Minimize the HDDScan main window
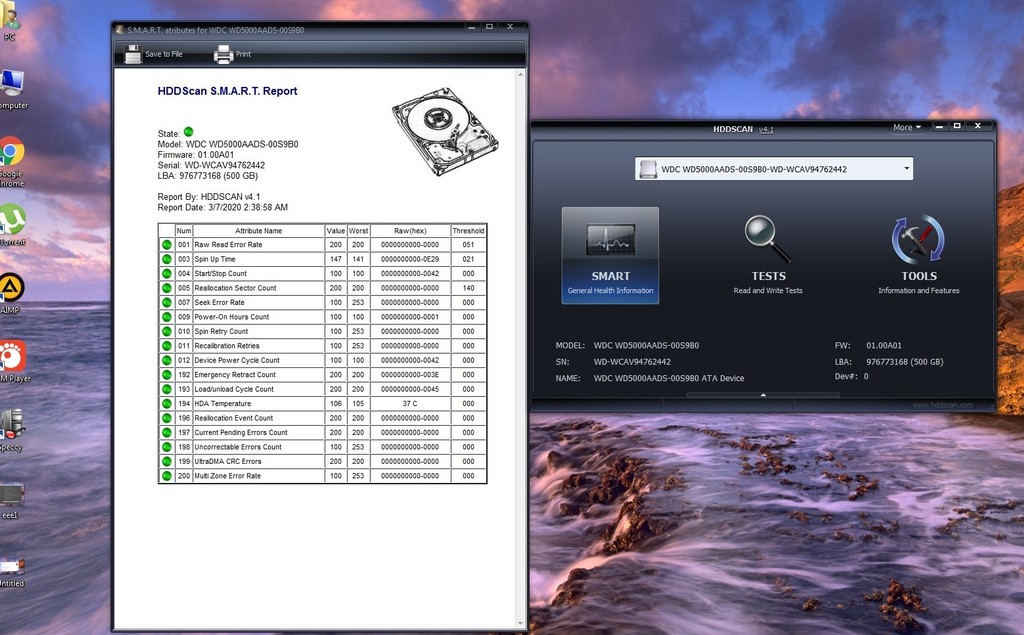Viewport: 1024px width, 635px height. coord(939,126)
